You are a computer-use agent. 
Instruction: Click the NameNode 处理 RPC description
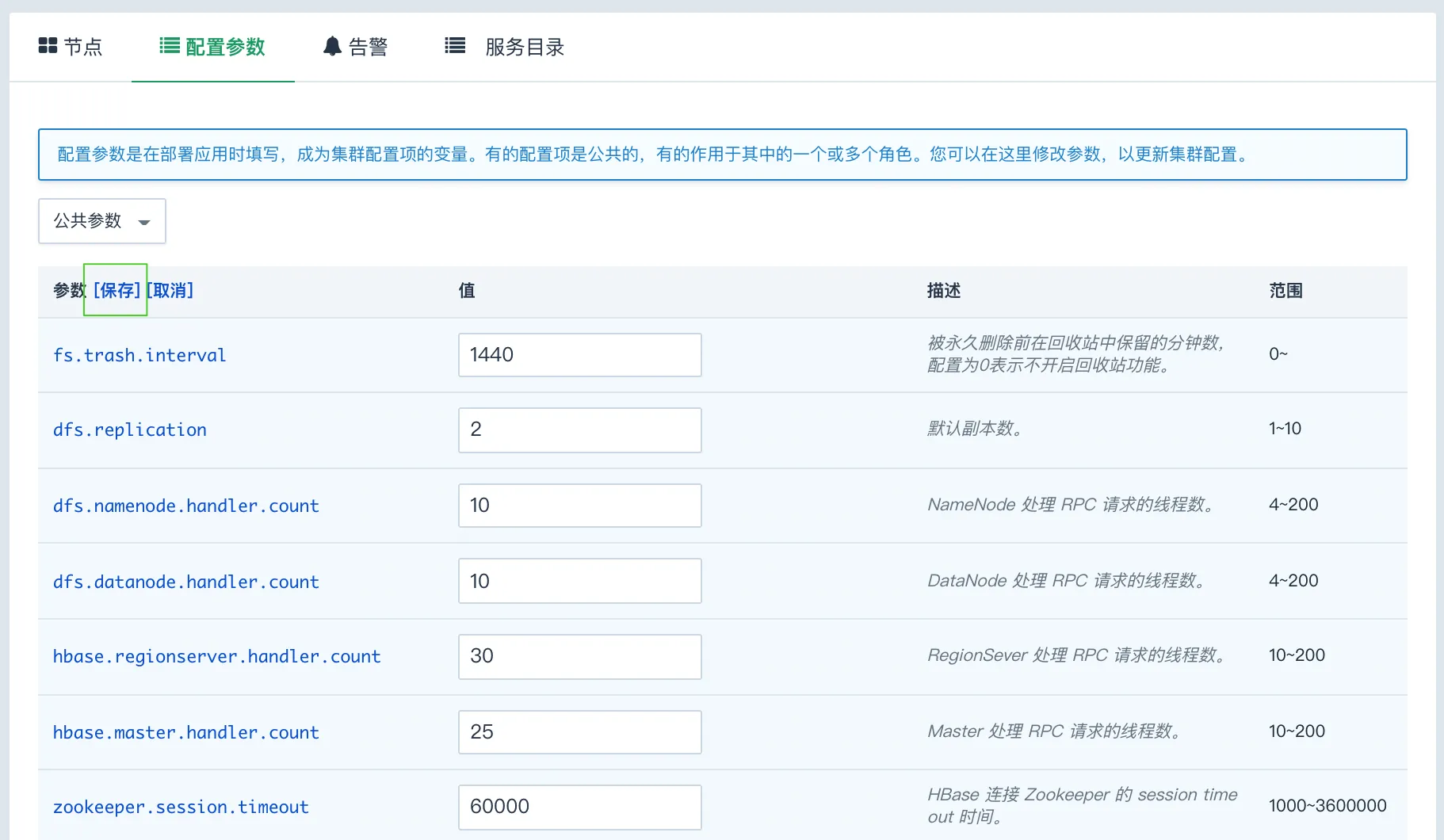tap(1072, 505)
